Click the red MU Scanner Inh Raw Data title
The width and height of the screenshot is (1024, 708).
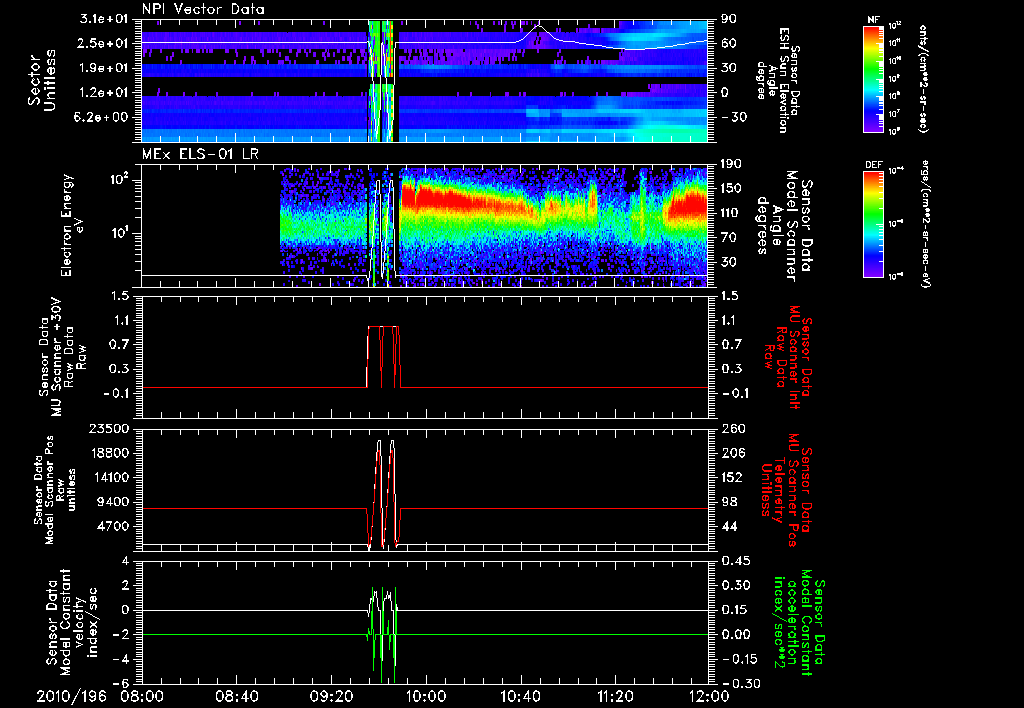(x=788, y=357)
